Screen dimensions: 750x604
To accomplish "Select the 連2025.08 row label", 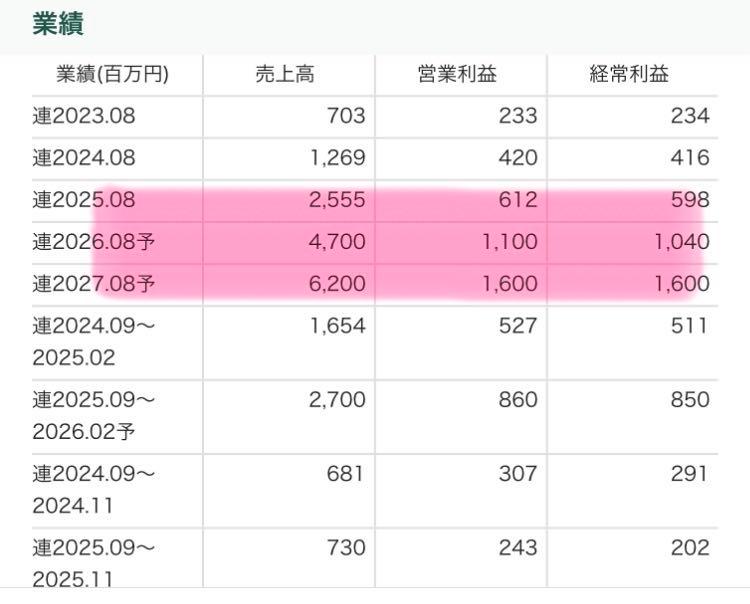I will click(83, 200).
